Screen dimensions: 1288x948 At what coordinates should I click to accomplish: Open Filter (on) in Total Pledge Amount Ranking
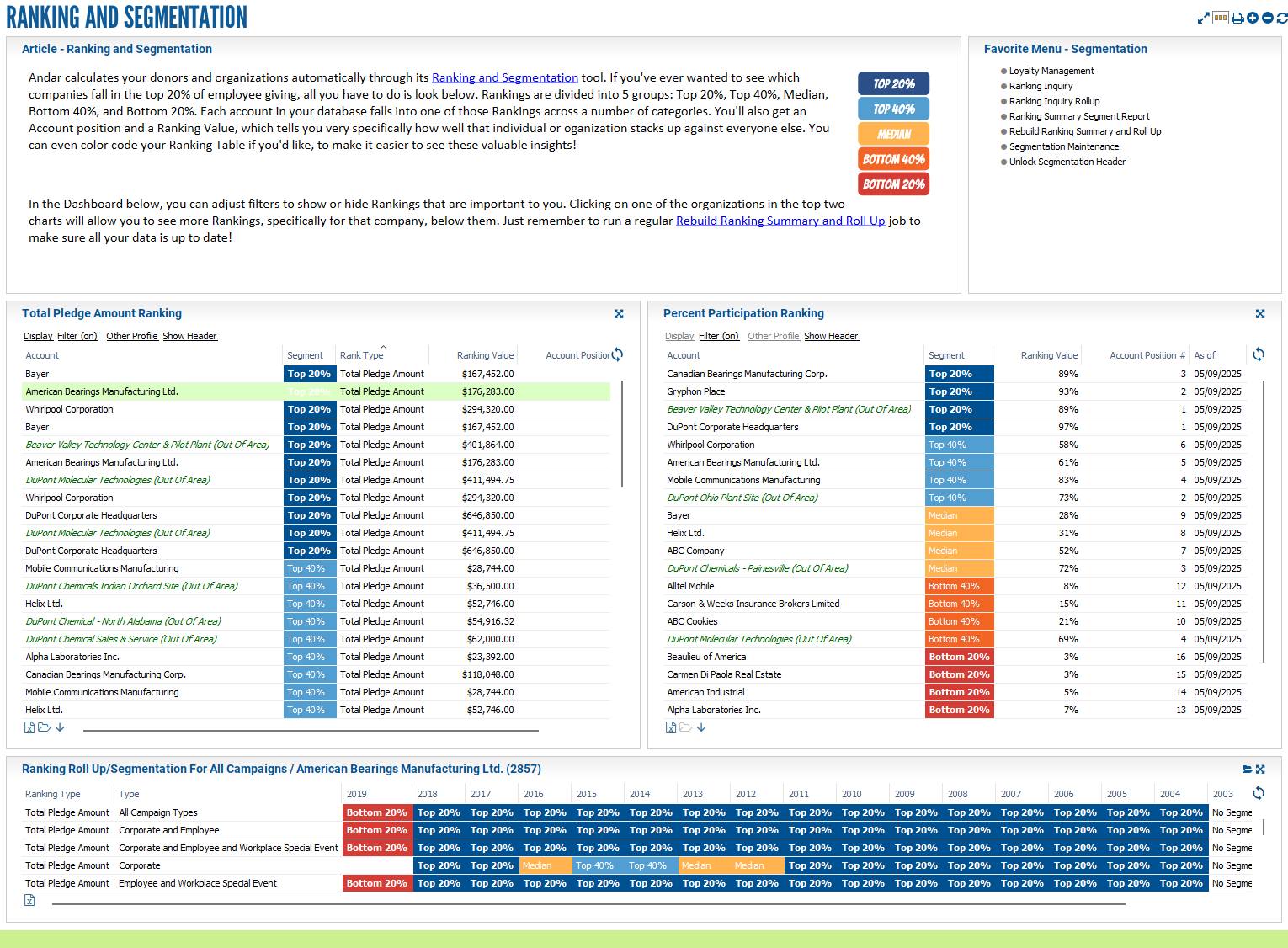[x=77, y=336]
